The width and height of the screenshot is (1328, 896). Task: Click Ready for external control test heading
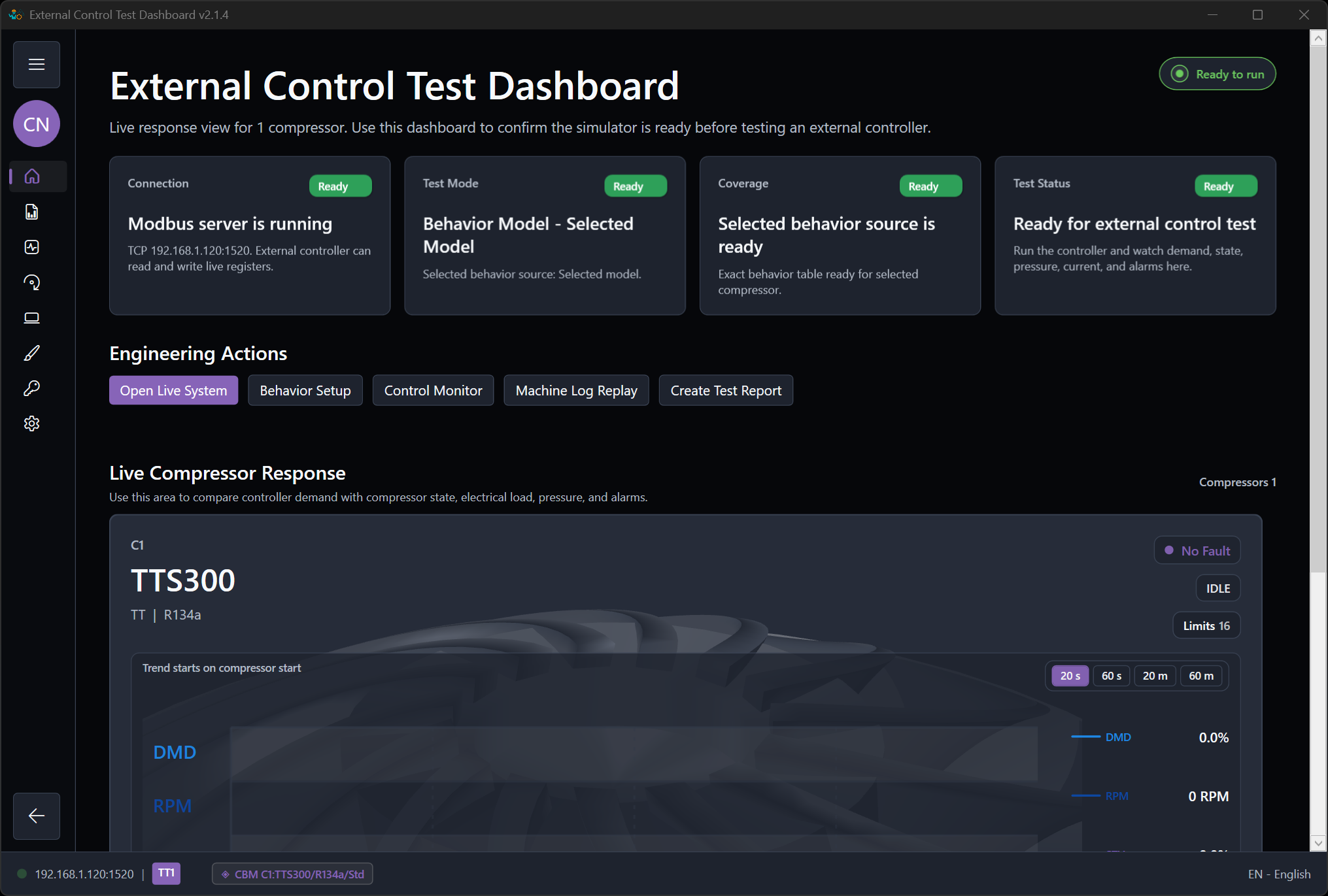[1134, 224]
